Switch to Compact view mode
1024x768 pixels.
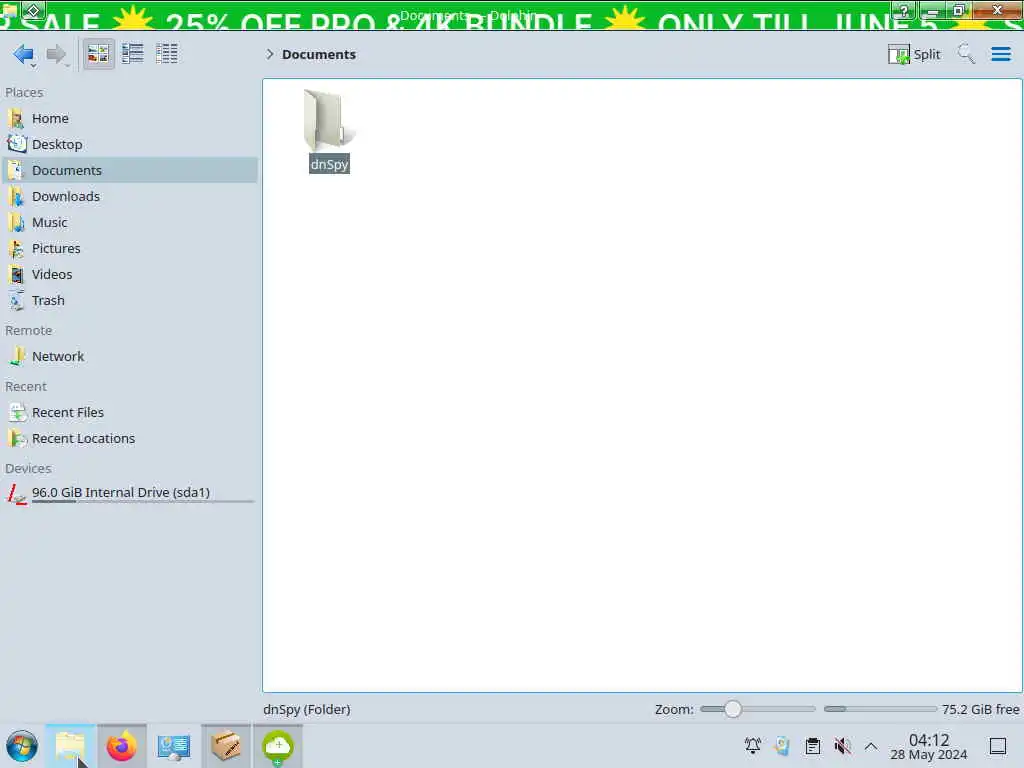(x=133, y=54)
